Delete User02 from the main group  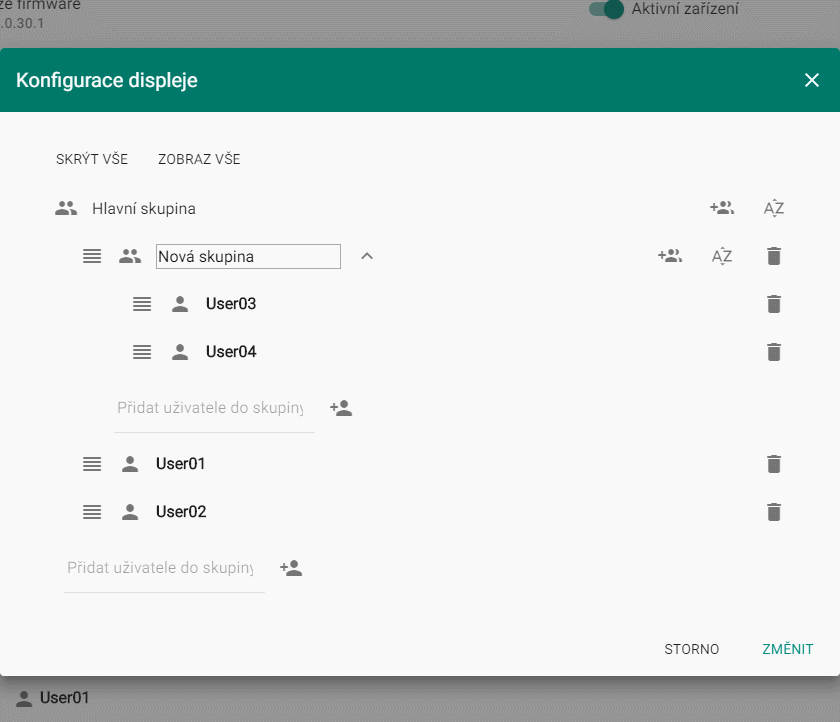[x=774, y=512]
